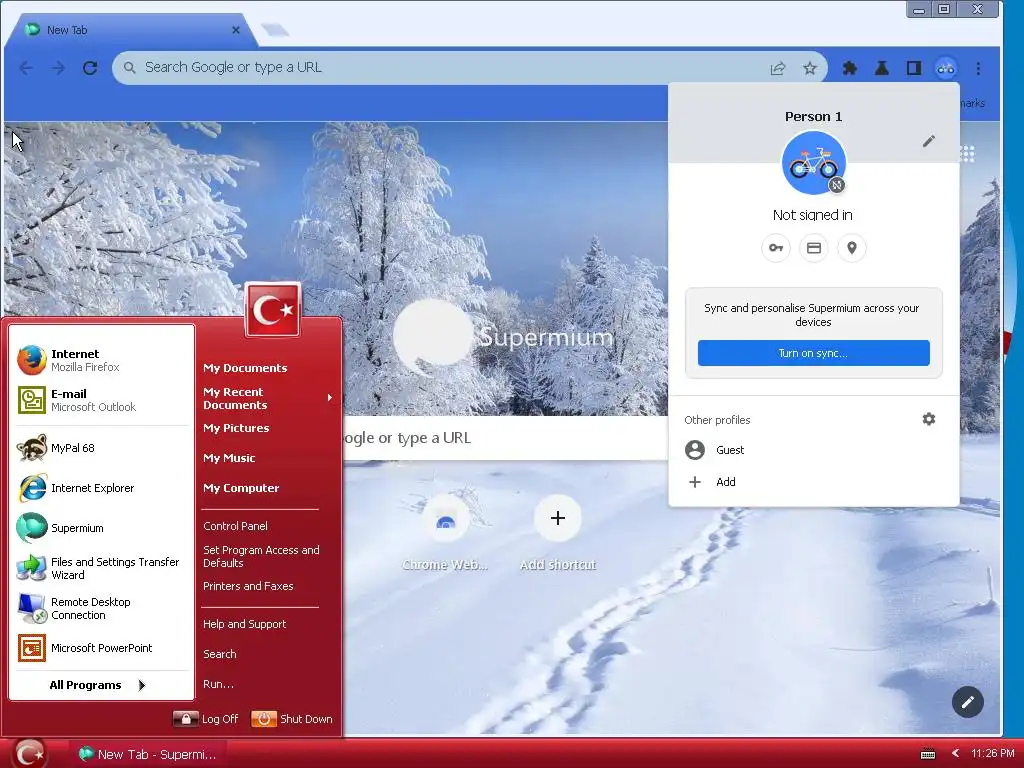Click the Start button on the taskbar

coord(31,754)
